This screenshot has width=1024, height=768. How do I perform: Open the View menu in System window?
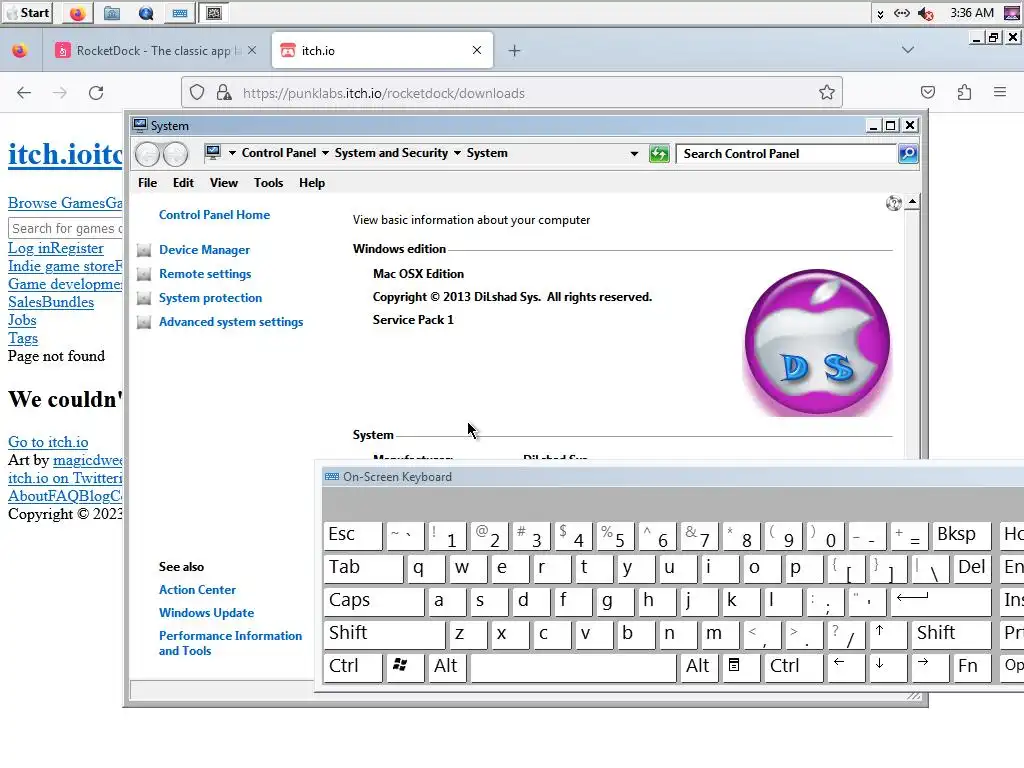coord(223,183)
